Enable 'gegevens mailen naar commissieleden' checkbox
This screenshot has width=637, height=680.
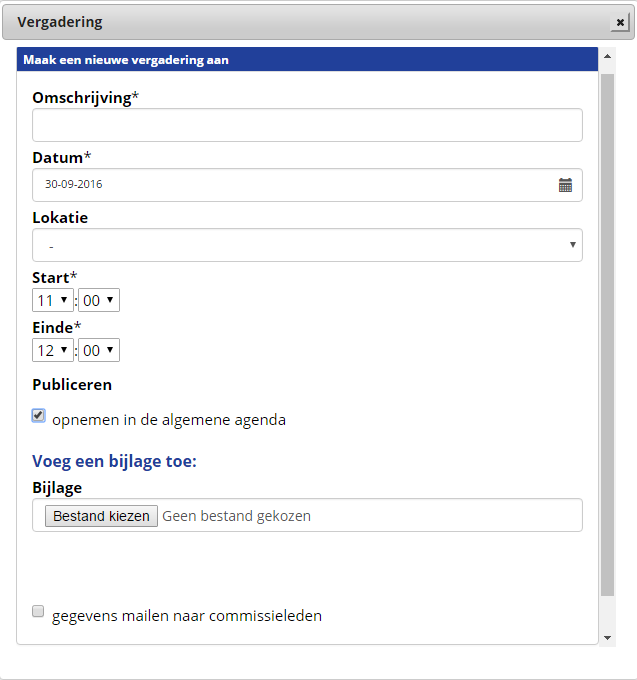pyautogui.click(x=39, y=611)
